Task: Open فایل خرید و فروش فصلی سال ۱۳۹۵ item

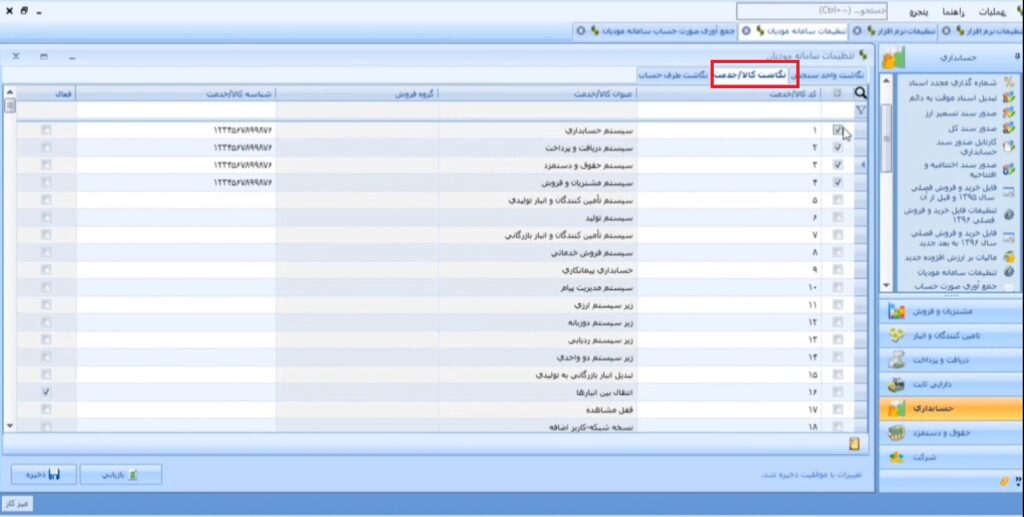Action: click(x=962, y=192)
